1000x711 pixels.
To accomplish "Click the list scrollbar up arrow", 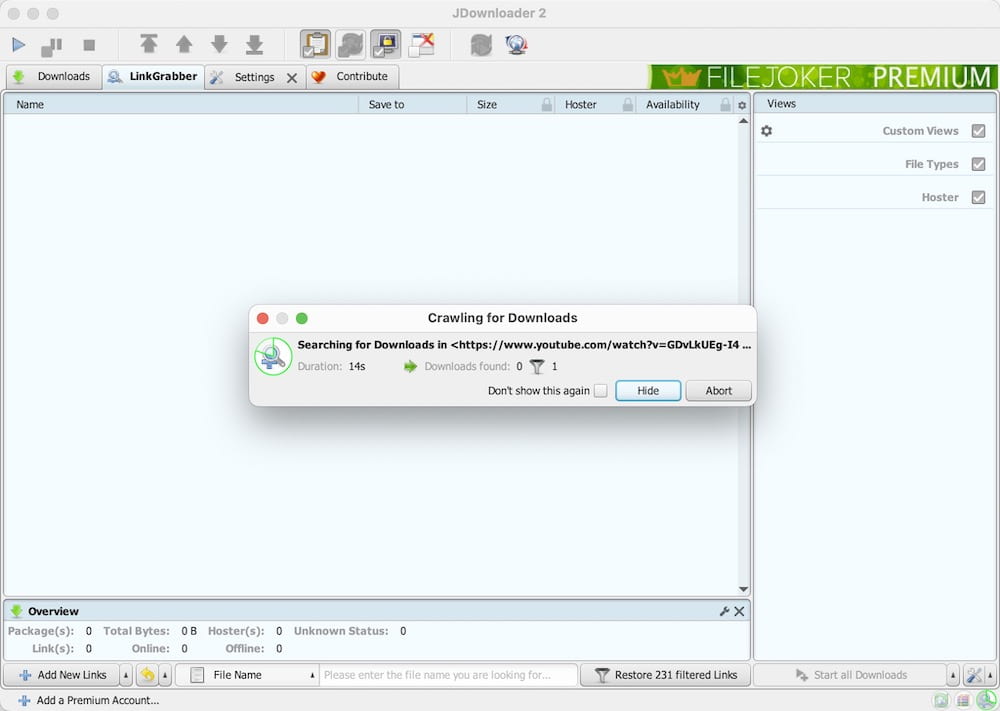I will point(743,121).
